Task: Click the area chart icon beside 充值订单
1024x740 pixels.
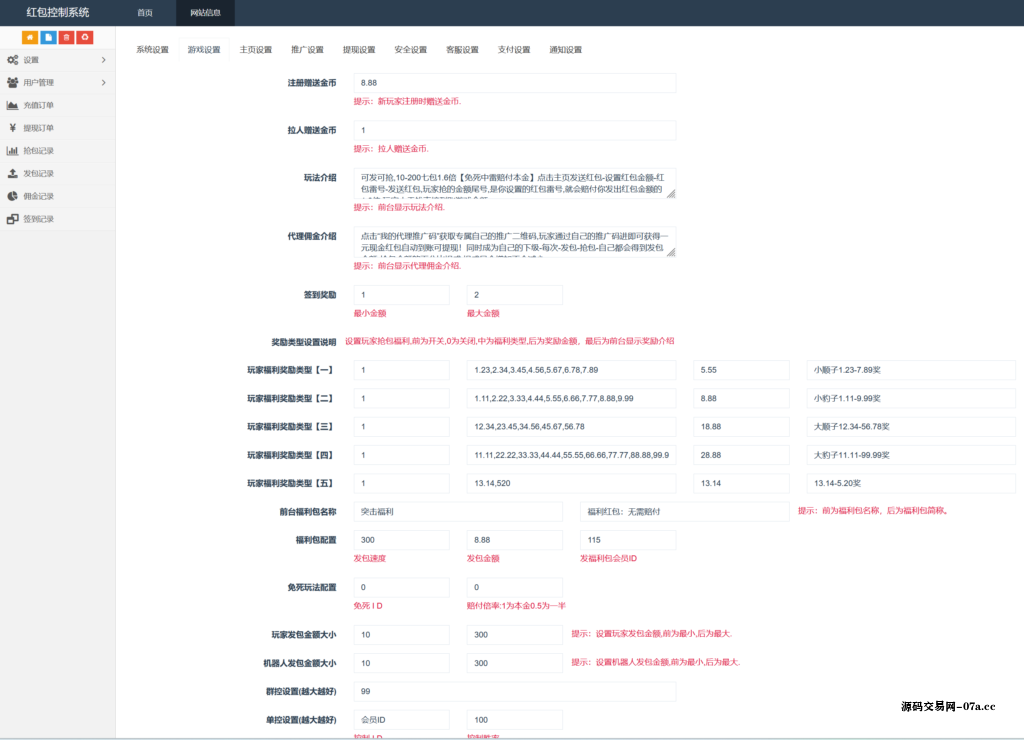Action: pyautogui.click(x=12, y=105)
